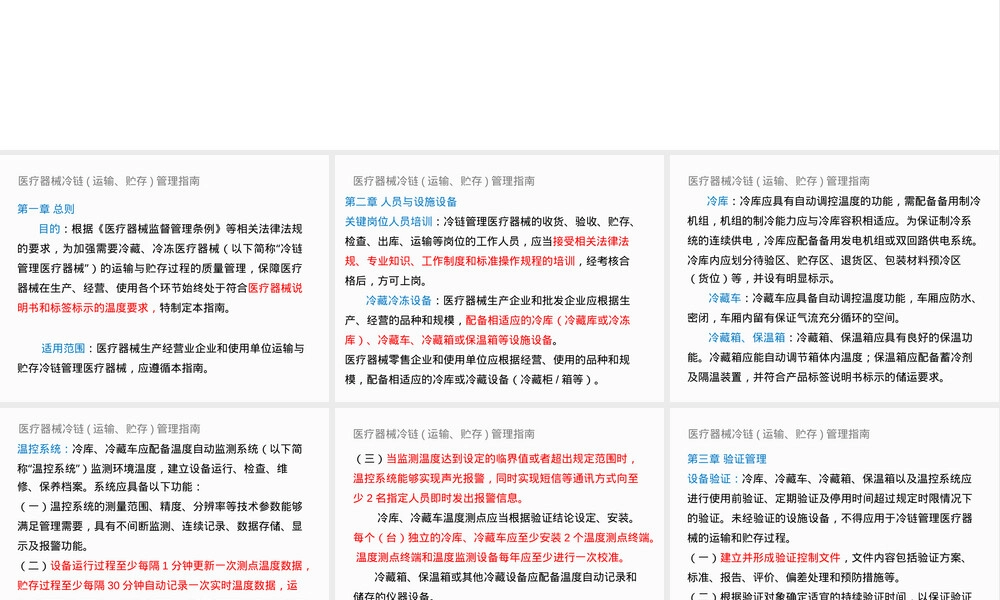The image size is (1000, 600).
Task: Click red text 每个（台）独立的冷库、冷藏车
Action: coord(504,538)
